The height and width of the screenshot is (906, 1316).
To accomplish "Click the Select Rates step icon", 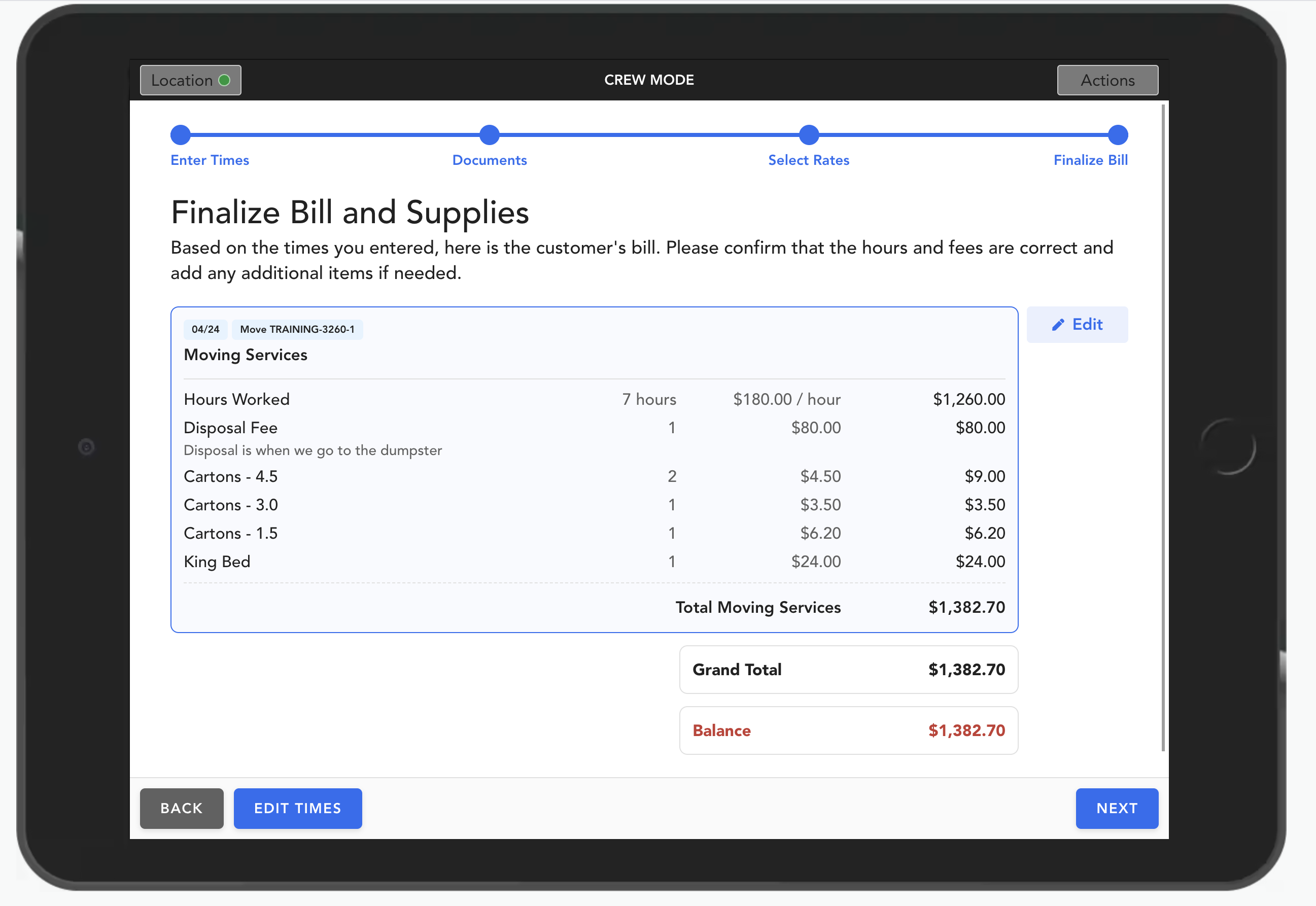I will coord(810,135).
